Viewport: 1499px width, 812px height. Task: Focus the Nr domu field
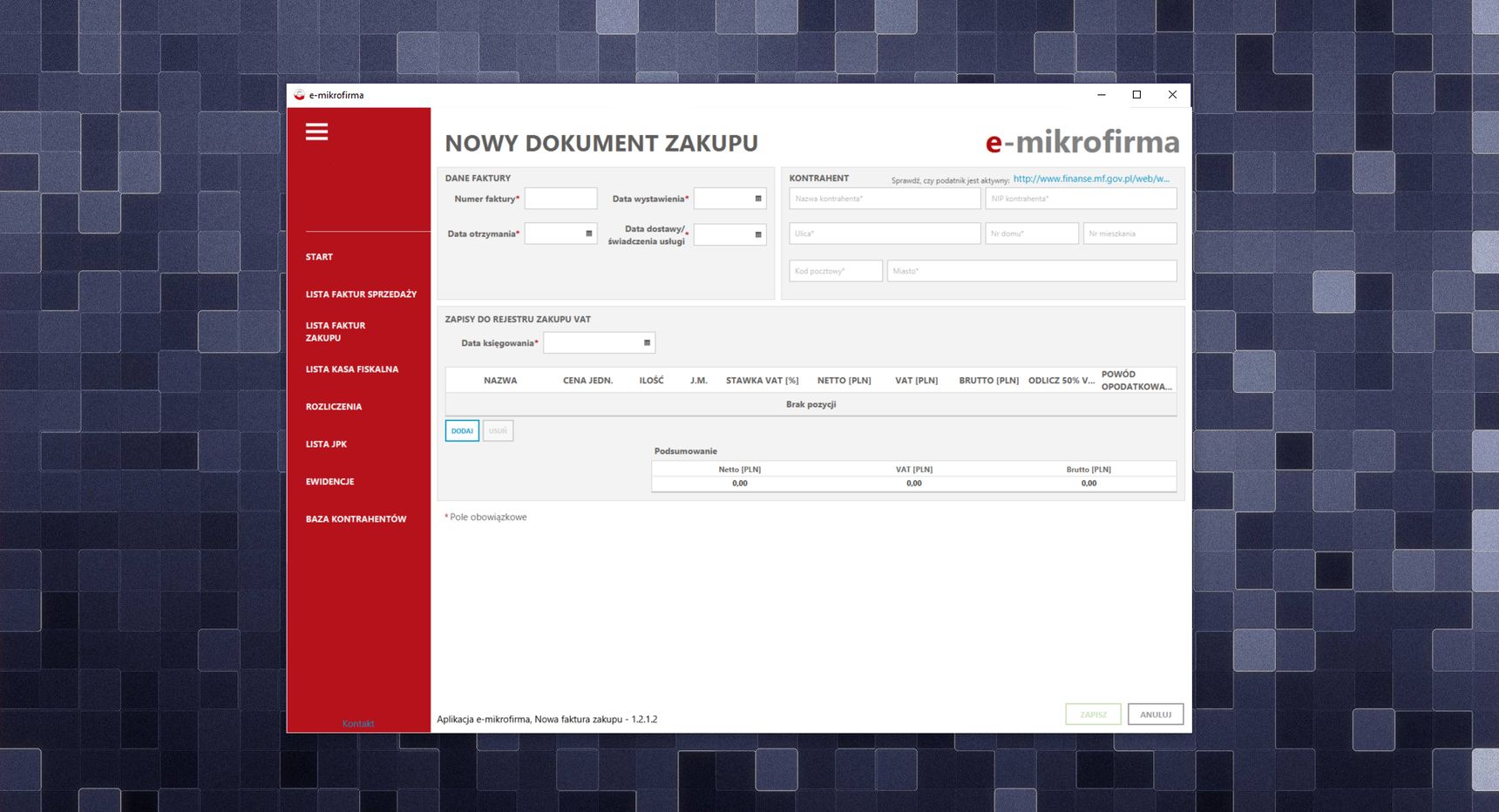pos(1032,233)
